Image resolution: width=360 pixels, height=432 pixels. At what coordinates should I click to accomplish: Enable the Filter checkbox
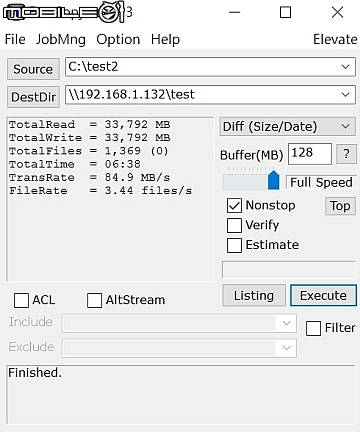313,328
